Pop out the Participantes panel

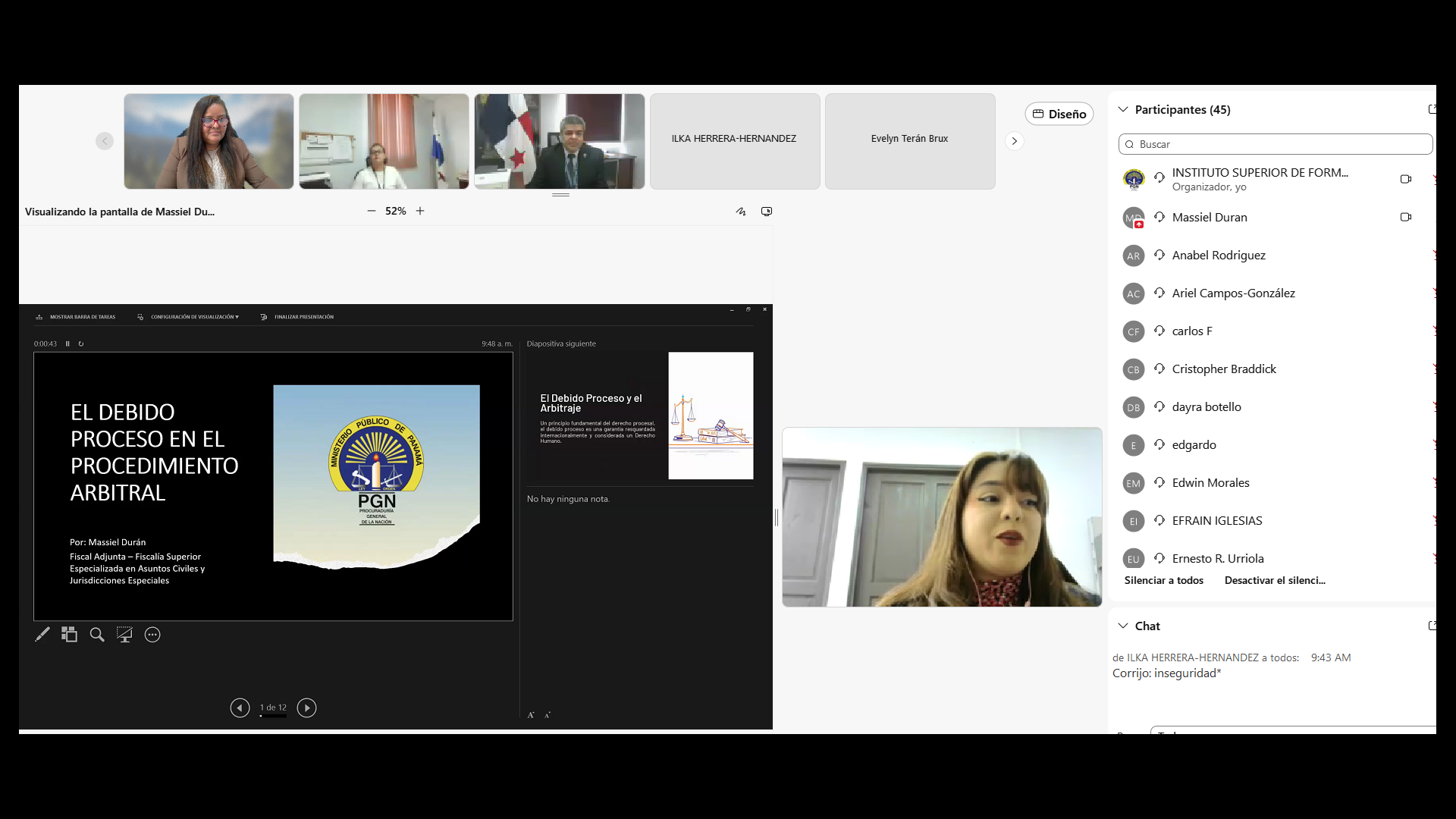tap(1432, 109)
